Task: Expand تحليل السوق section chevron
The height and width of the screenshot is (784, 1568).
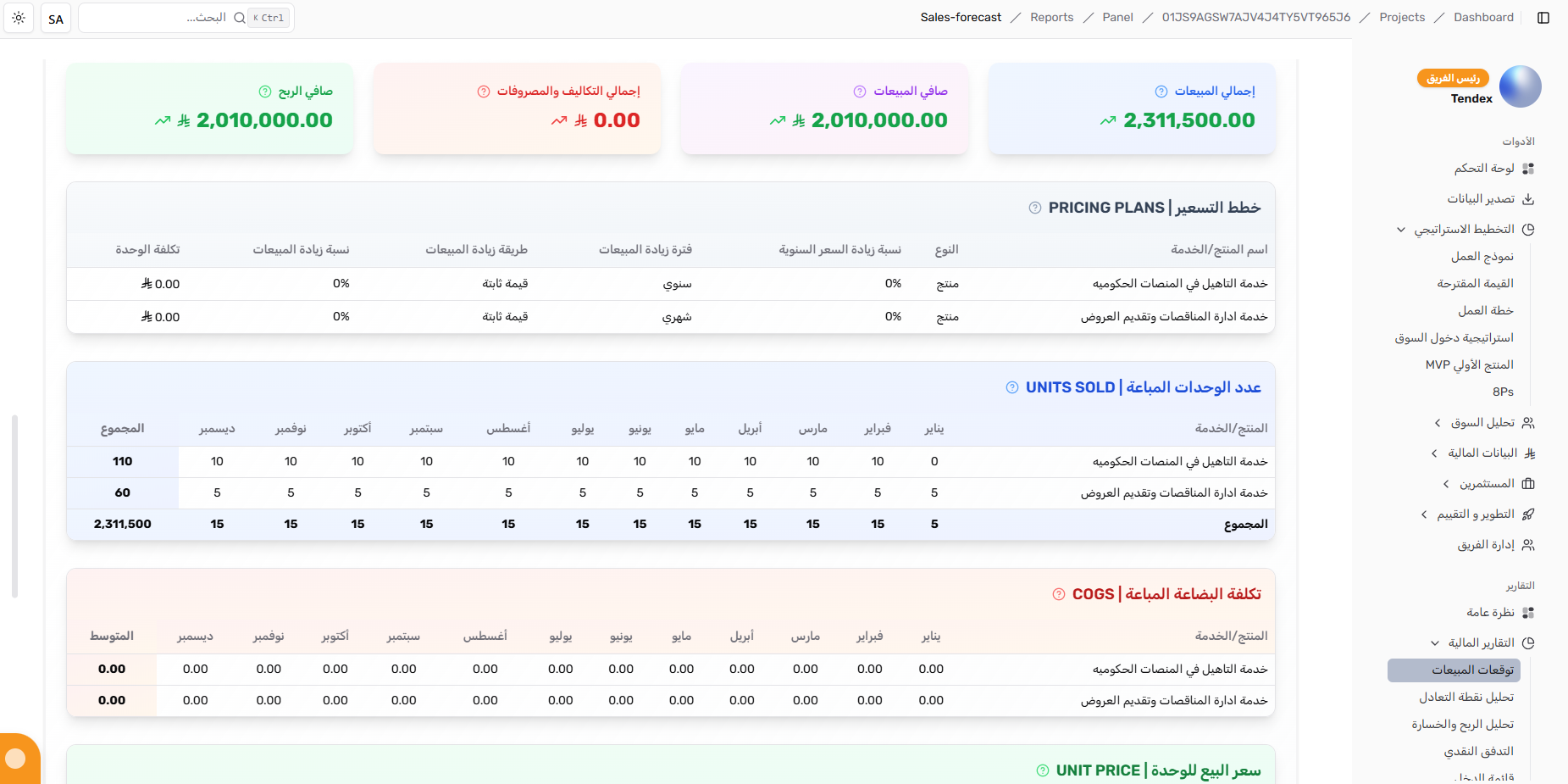Action: pos(1438,423)
